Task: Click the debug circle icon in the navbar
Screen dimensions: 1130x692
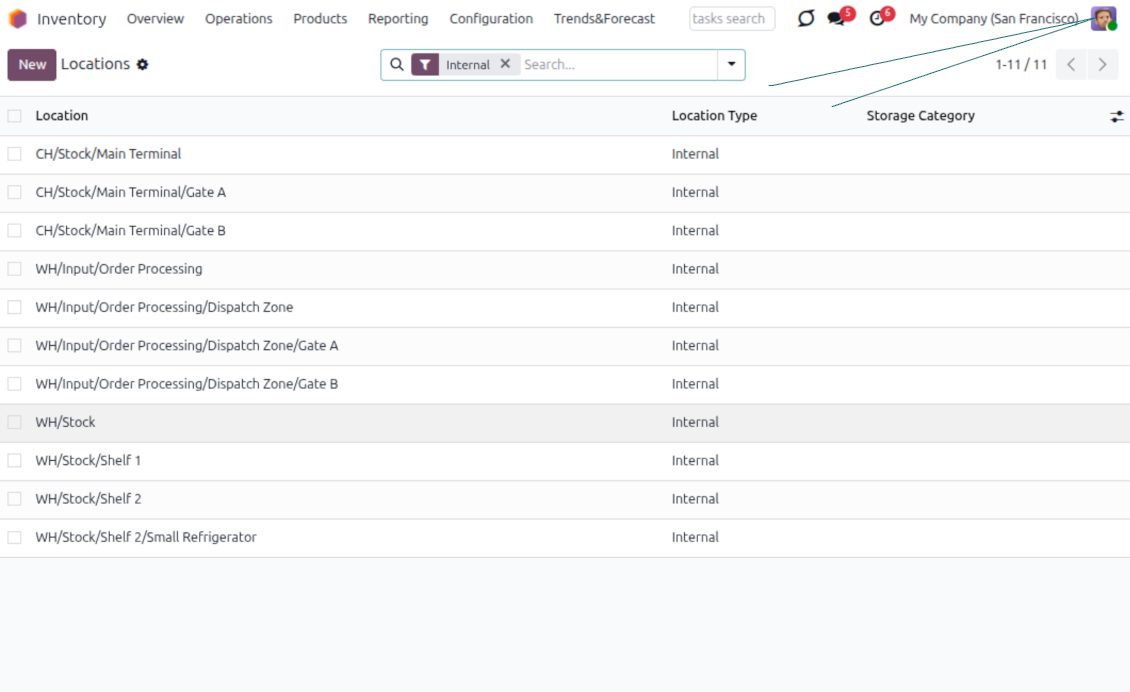Action: pyautogui.click(x=806, y=19)
